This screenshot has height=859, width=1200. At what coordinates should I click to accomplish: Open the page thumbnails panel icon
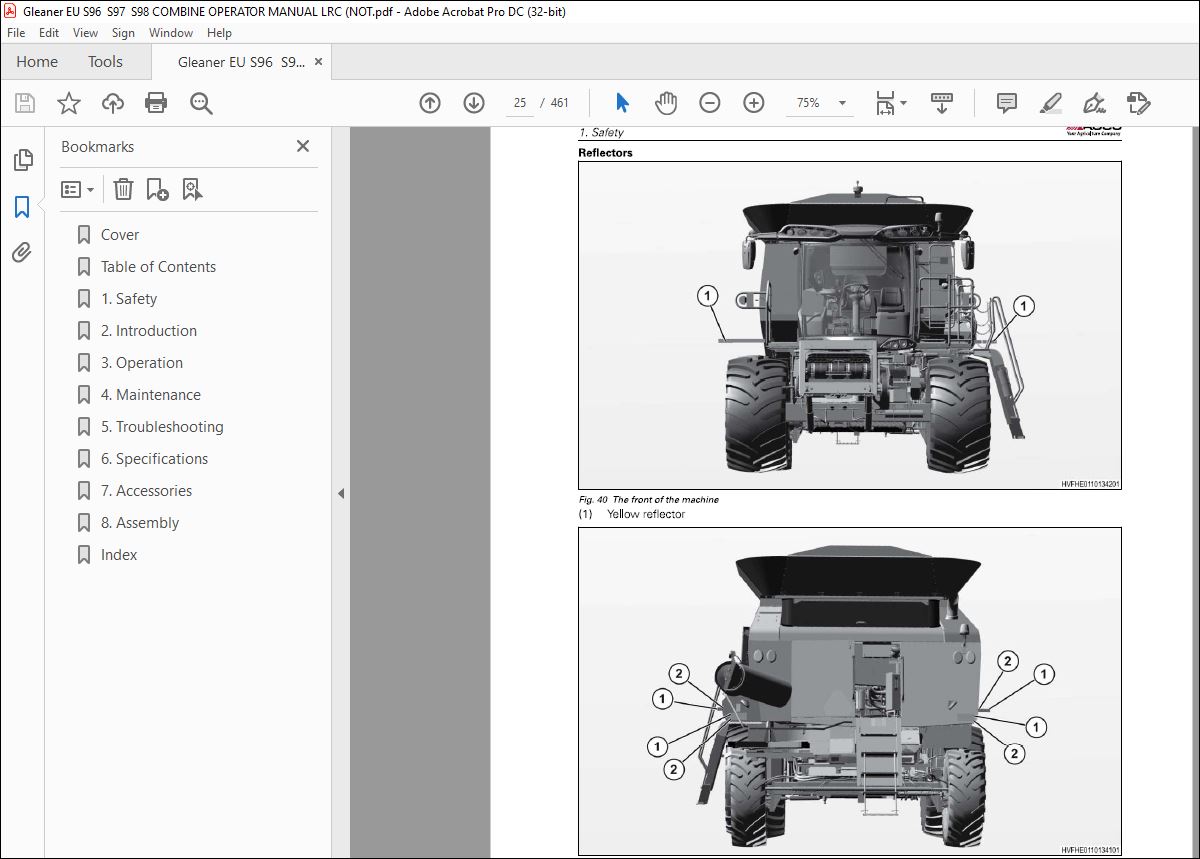(22, 160)
